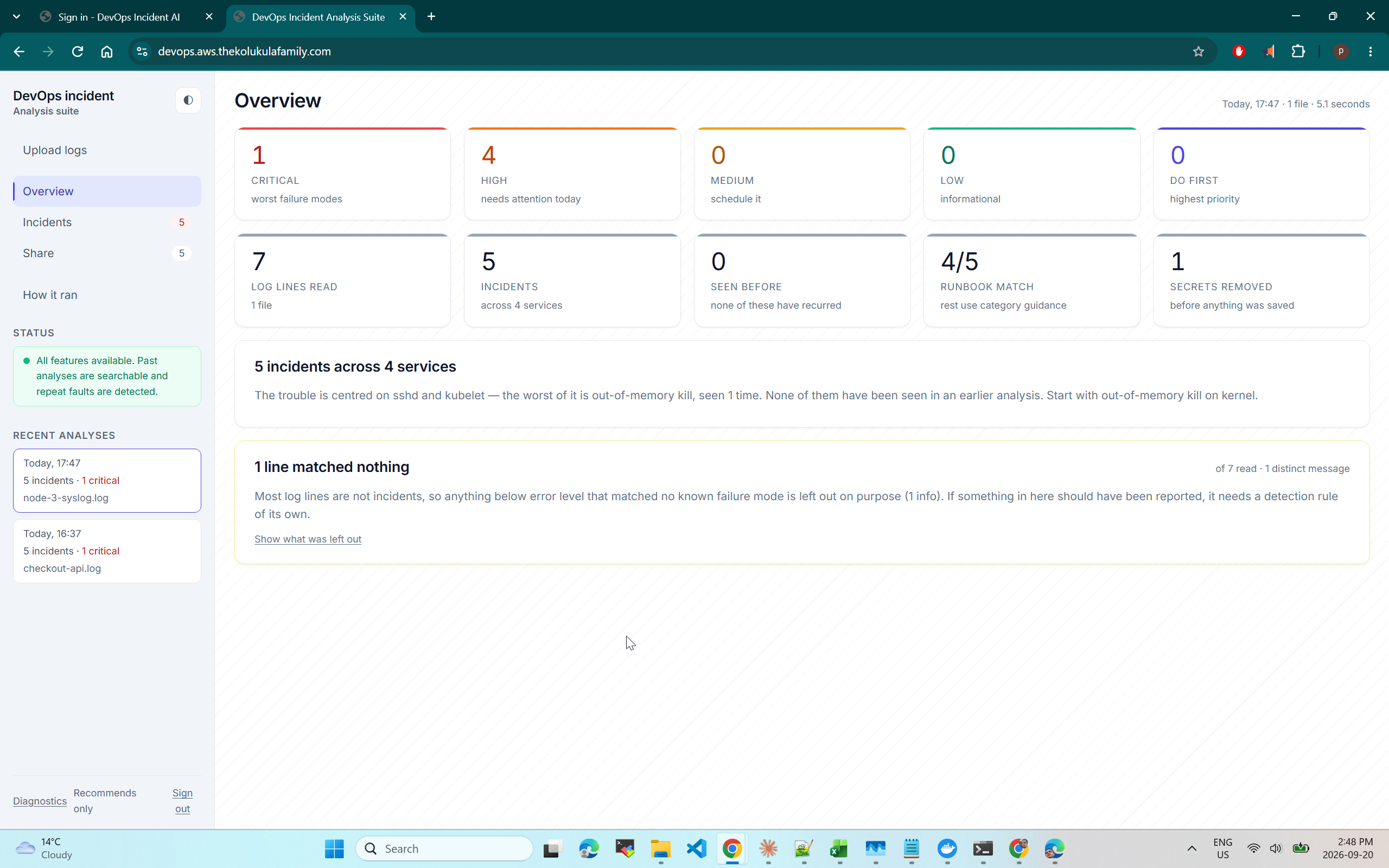The width and height of the screenshot is (1389, 868).
Task: Open volume control in system tray
Action: (x=1276, y=848)
